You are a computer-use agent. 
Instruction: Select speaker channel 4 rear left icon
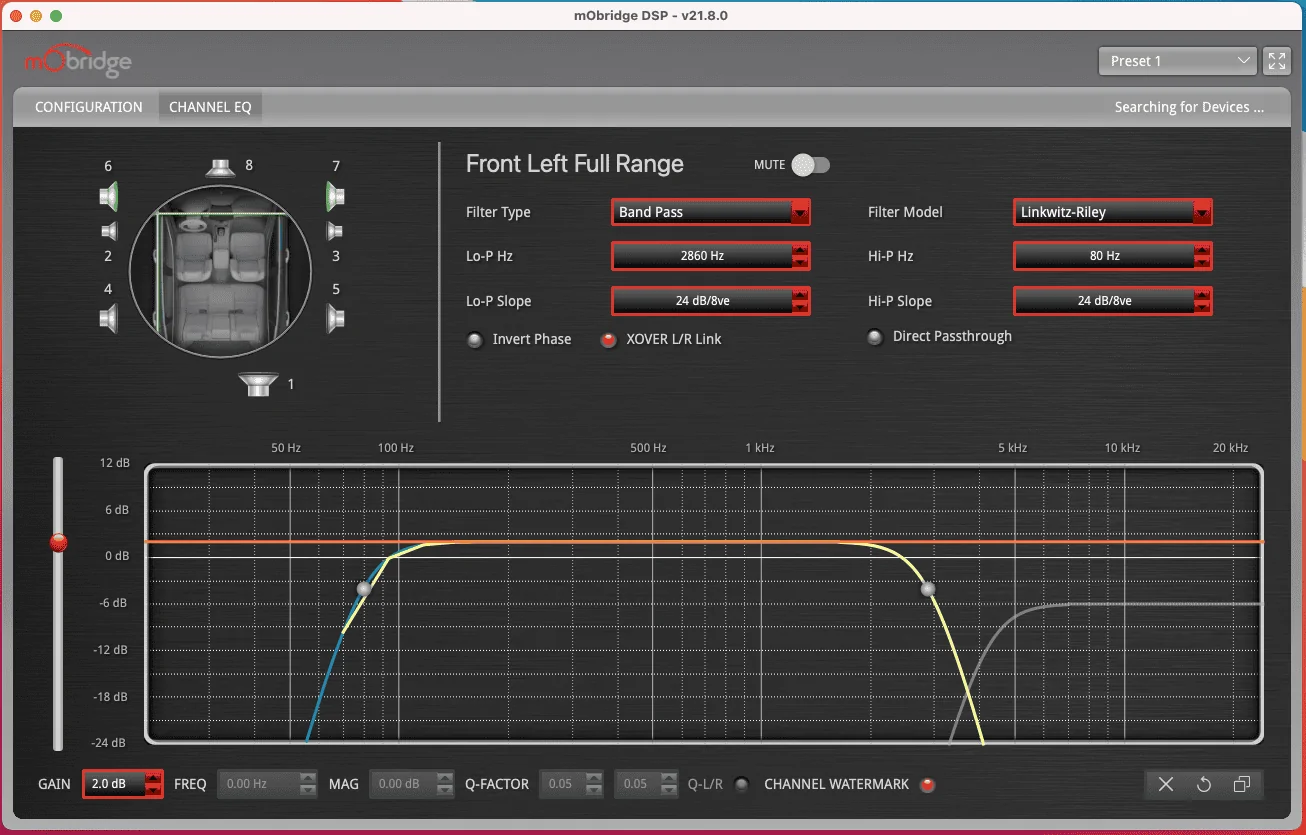[109, 319]
